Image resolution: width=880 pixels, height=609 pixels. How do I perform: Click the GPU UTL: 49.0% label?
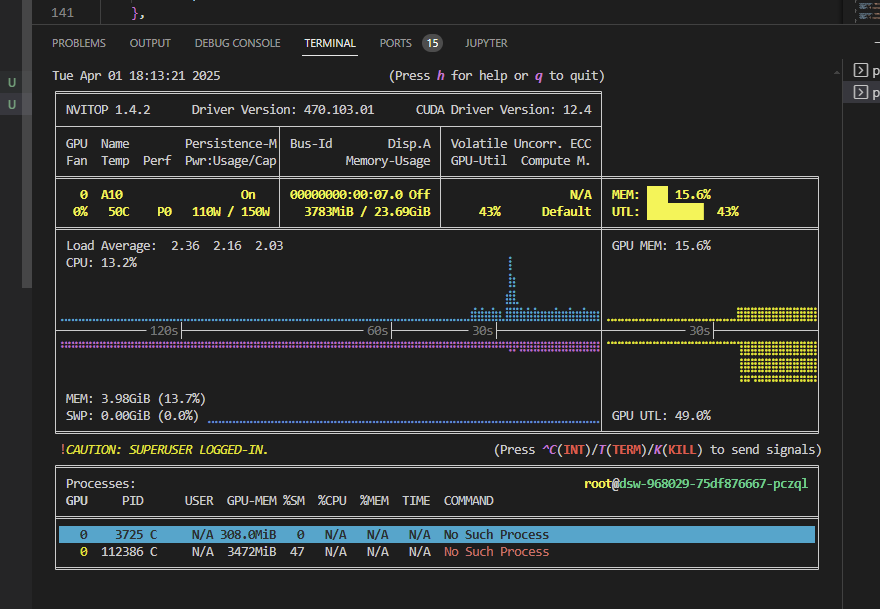661,416
